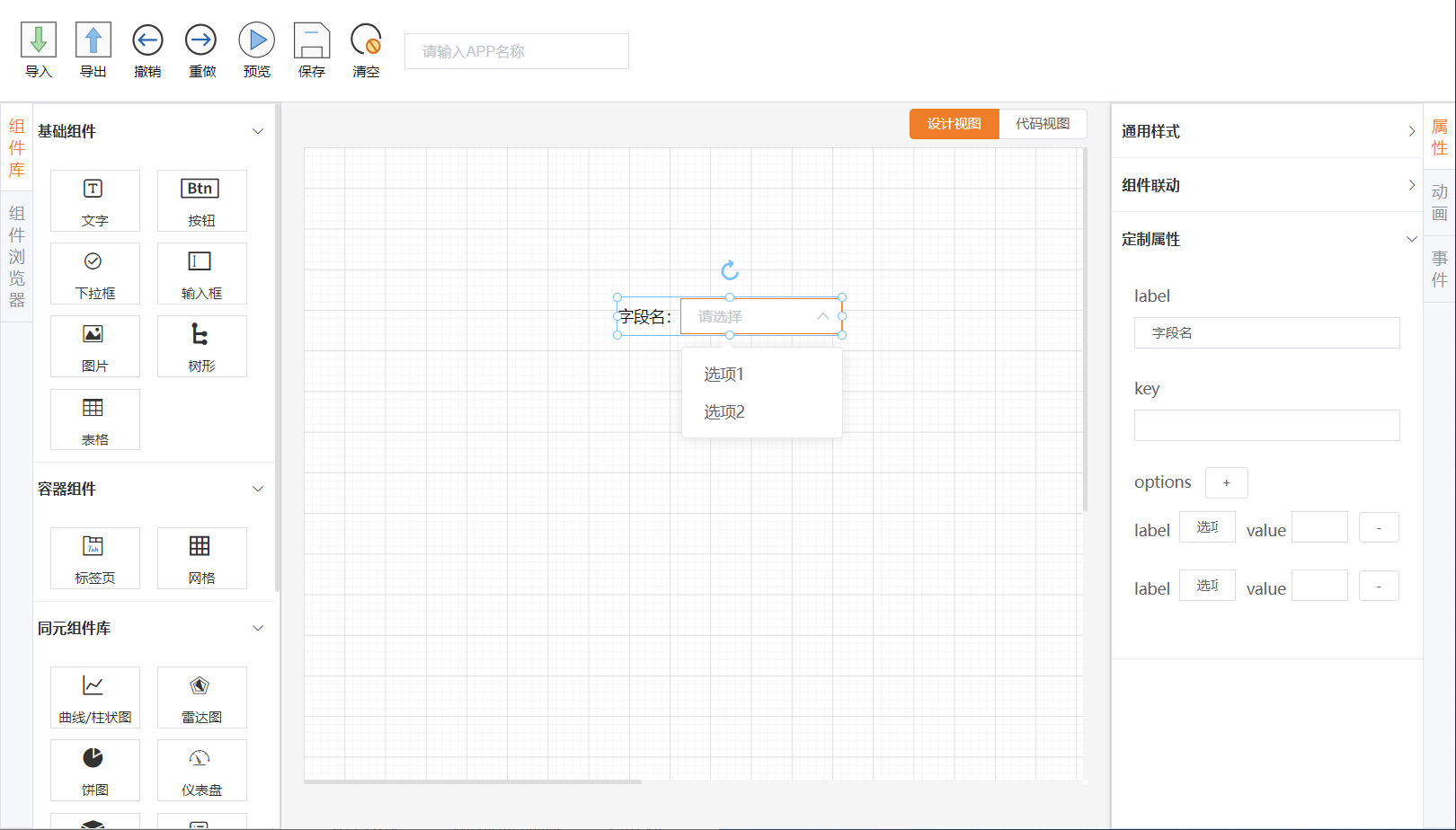Undo with the 撤销 icon

147,40
